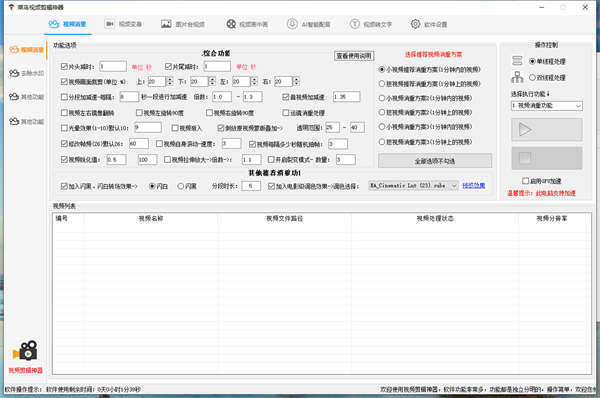Select the single-thread processing radio button
The image size is (600, 398).
[x=532, y=61]
